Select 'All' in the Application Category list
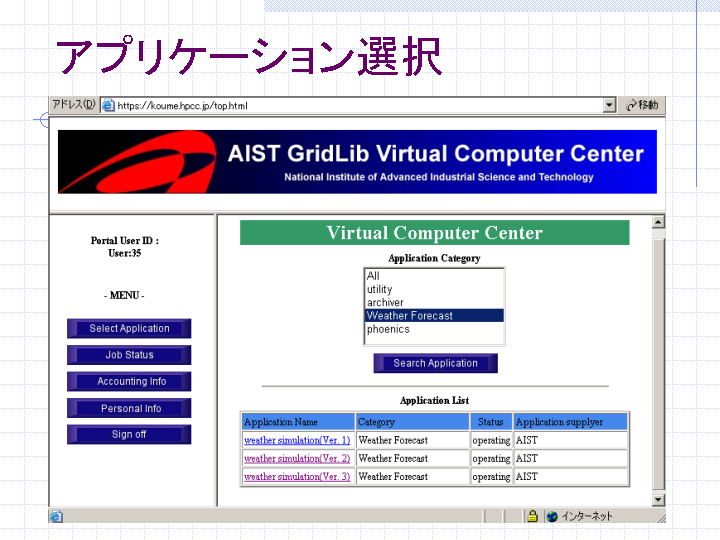This screenshot has width=720, height=540. pos(434,276)
